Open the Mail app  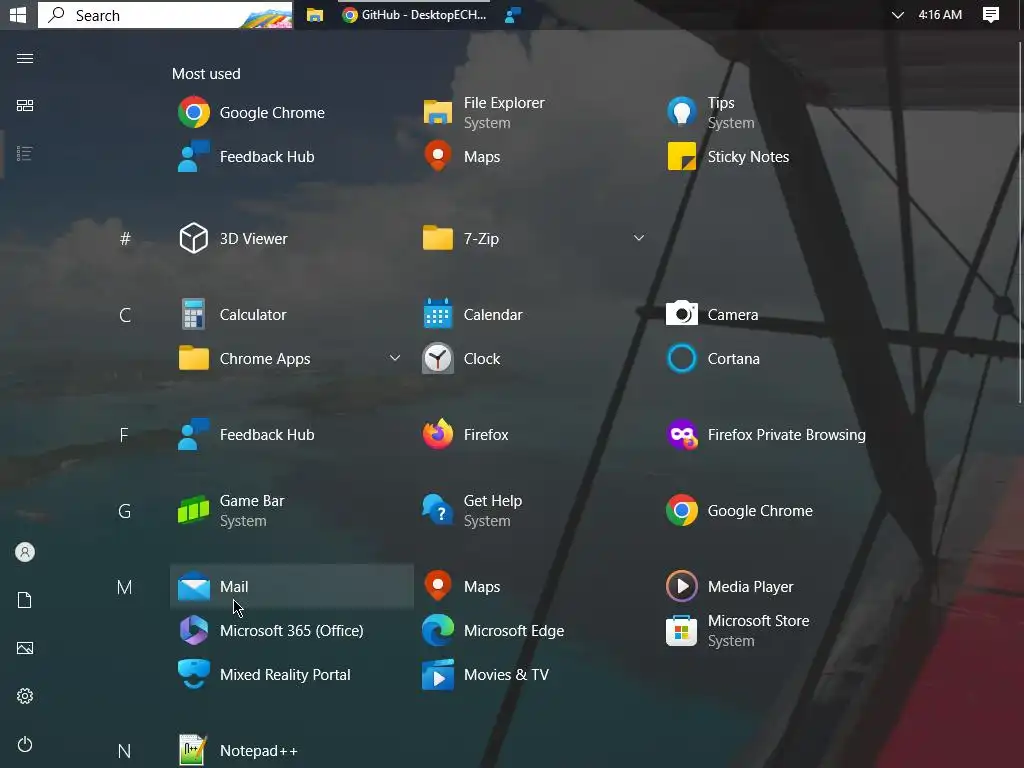pyautogui.click(x=291, y=586)
